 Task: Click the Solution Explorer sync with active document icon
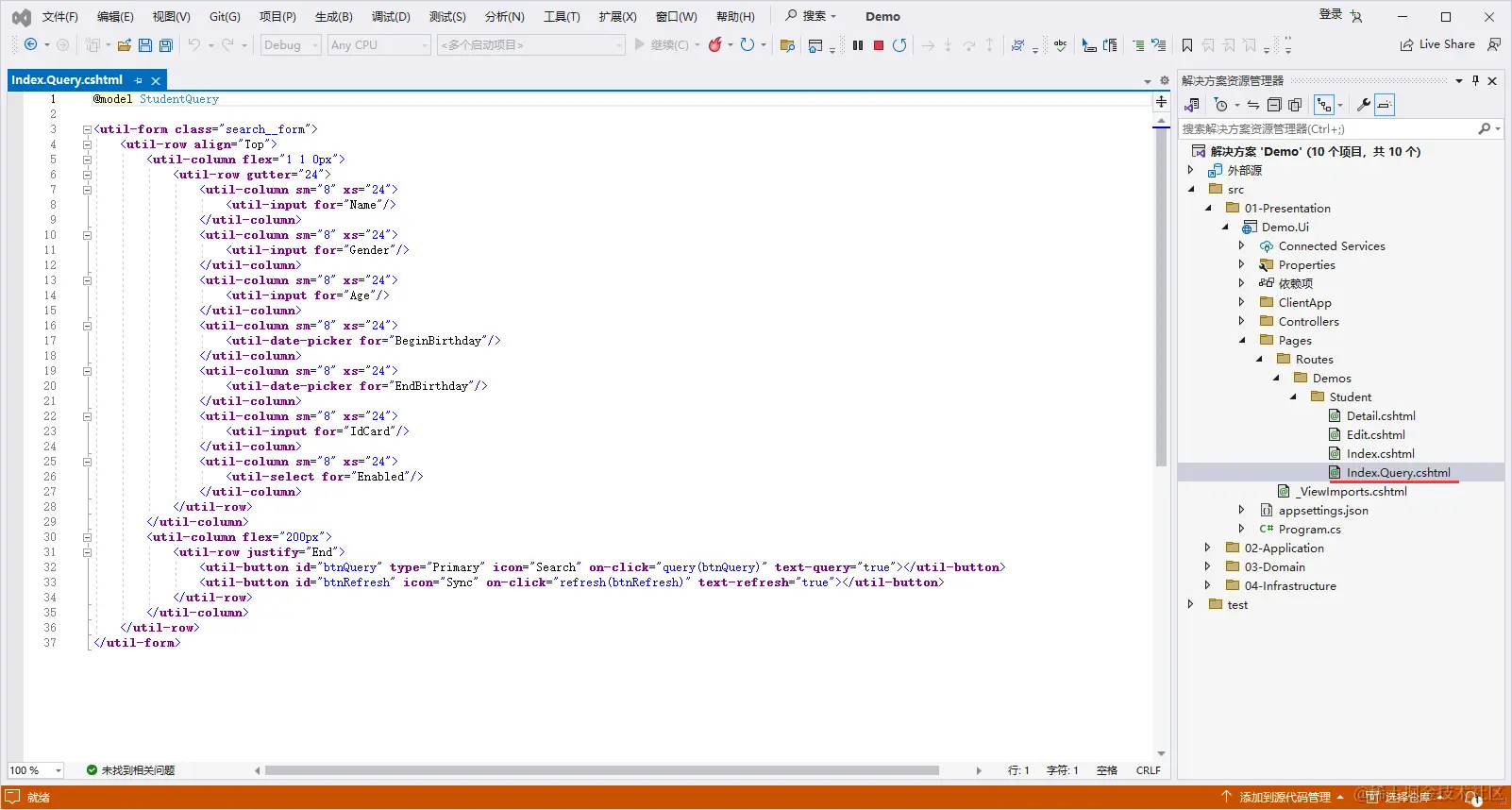(1253, 105)
